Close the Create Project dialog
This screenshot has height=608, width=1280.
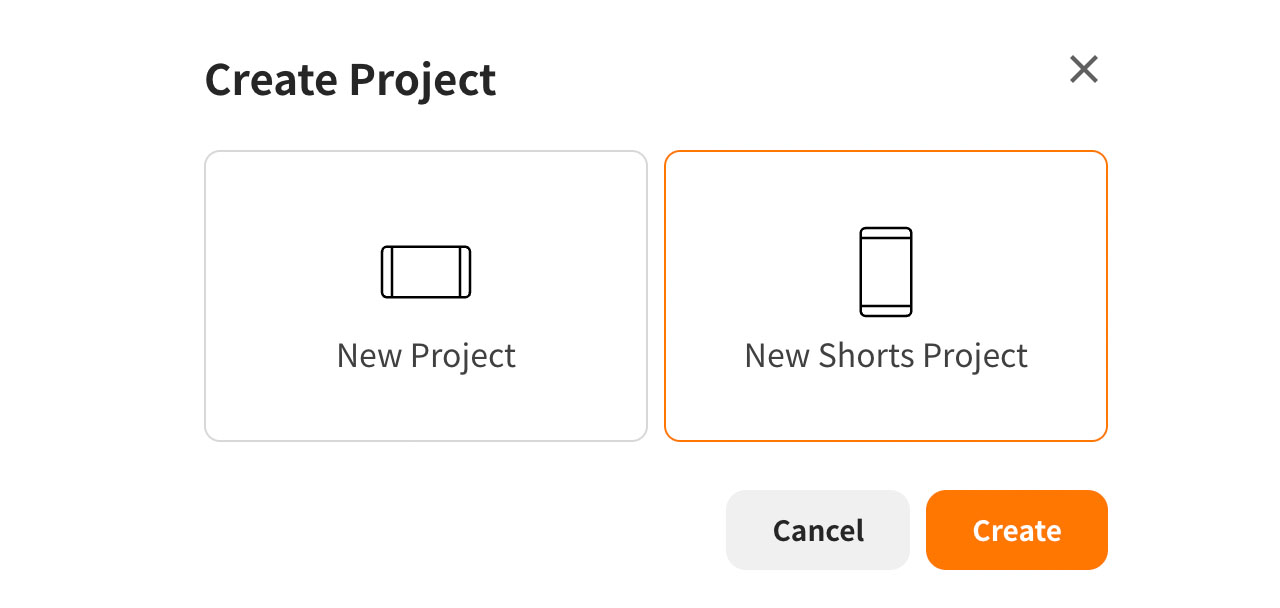coord(1084,70)
